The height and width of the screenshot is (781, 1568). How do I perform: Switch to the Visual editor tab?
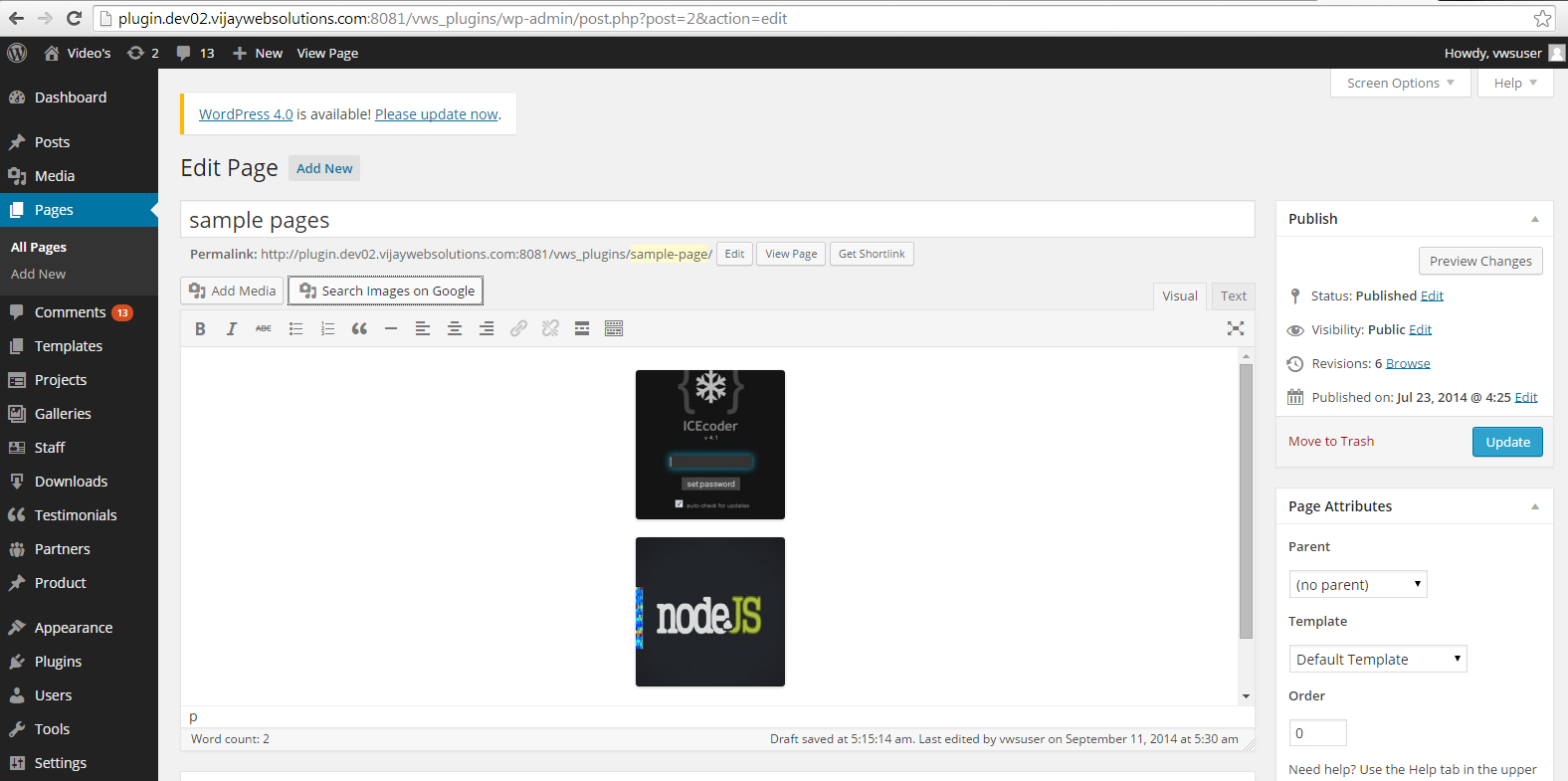coord(1180,295)
